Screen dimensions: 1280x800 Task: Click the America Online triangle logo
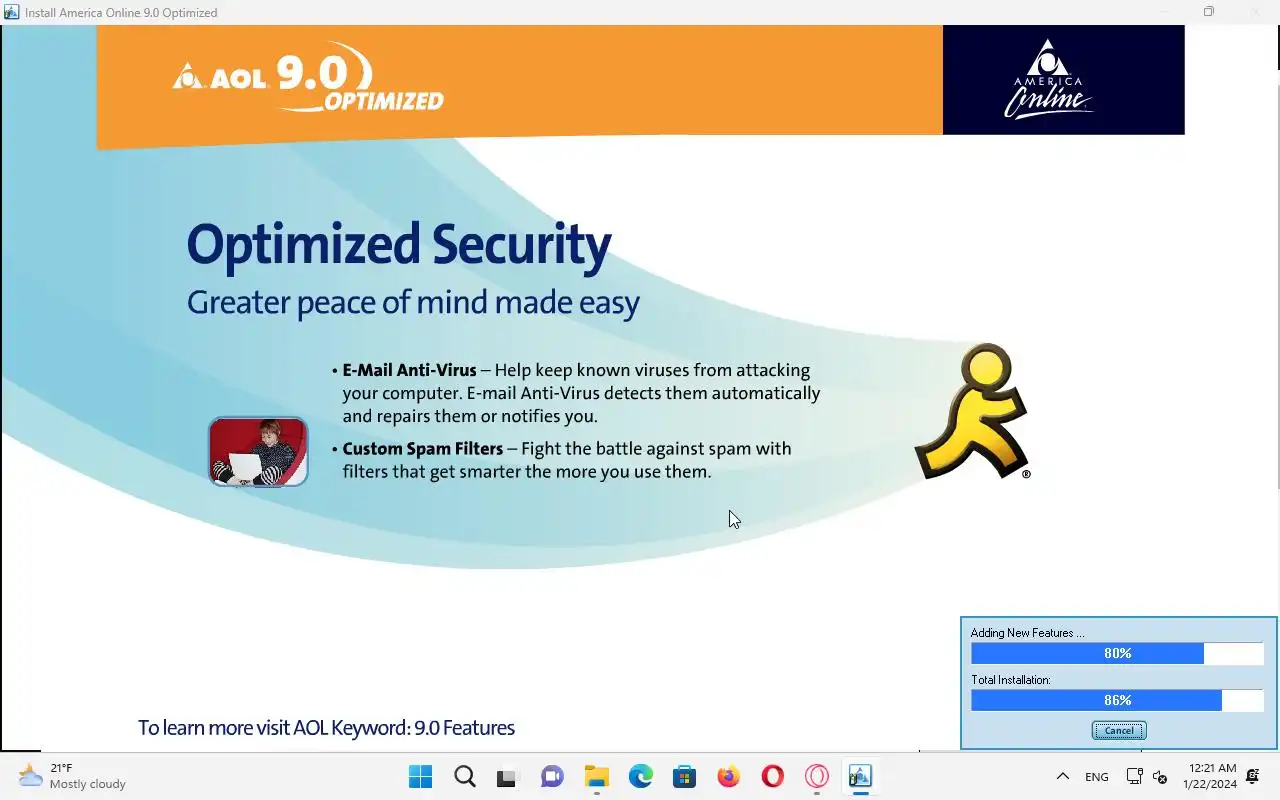(x=1047, y=79)
